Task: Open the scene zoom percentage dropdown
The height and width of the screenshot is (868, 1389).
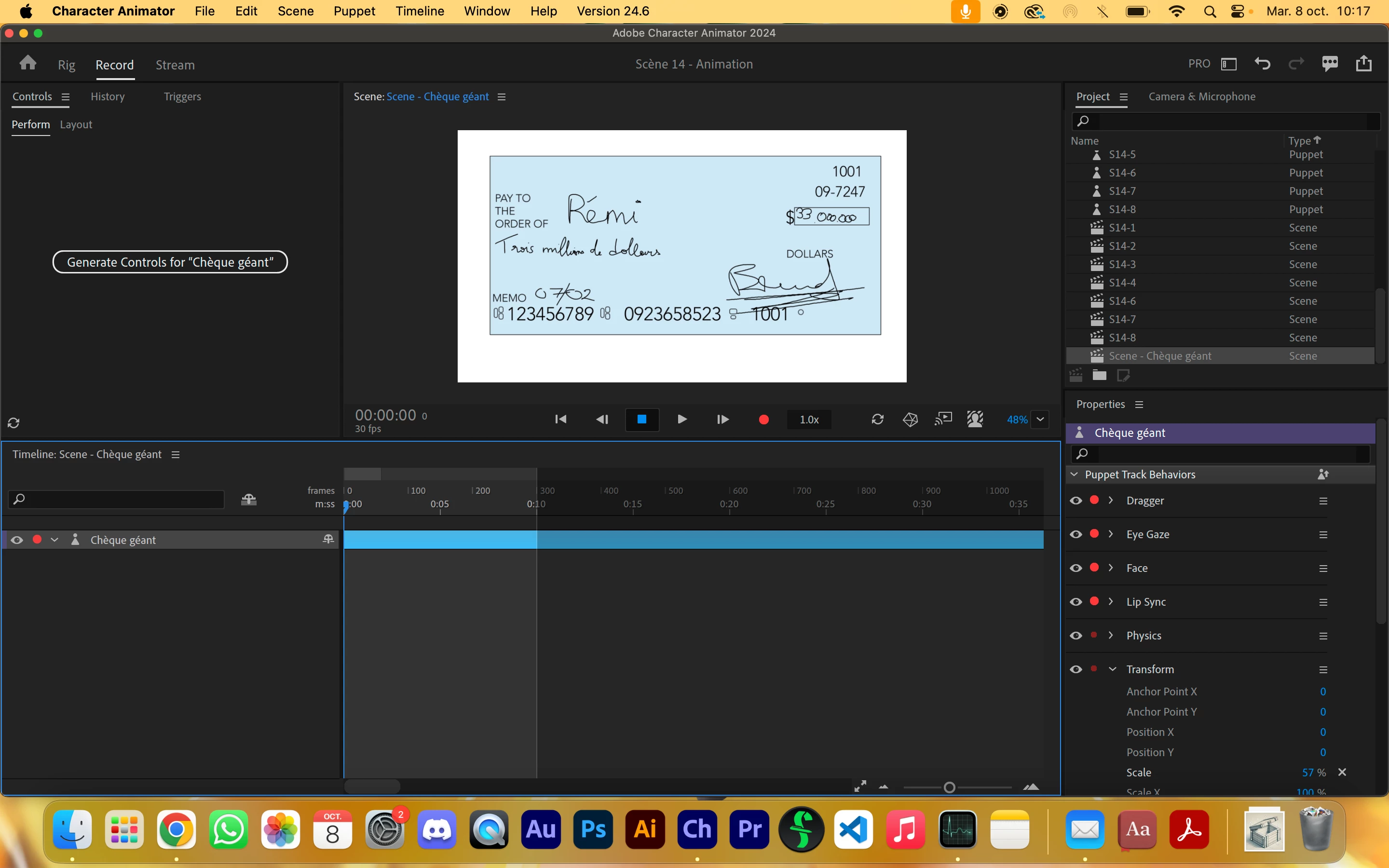Action: click(1040, 420)
